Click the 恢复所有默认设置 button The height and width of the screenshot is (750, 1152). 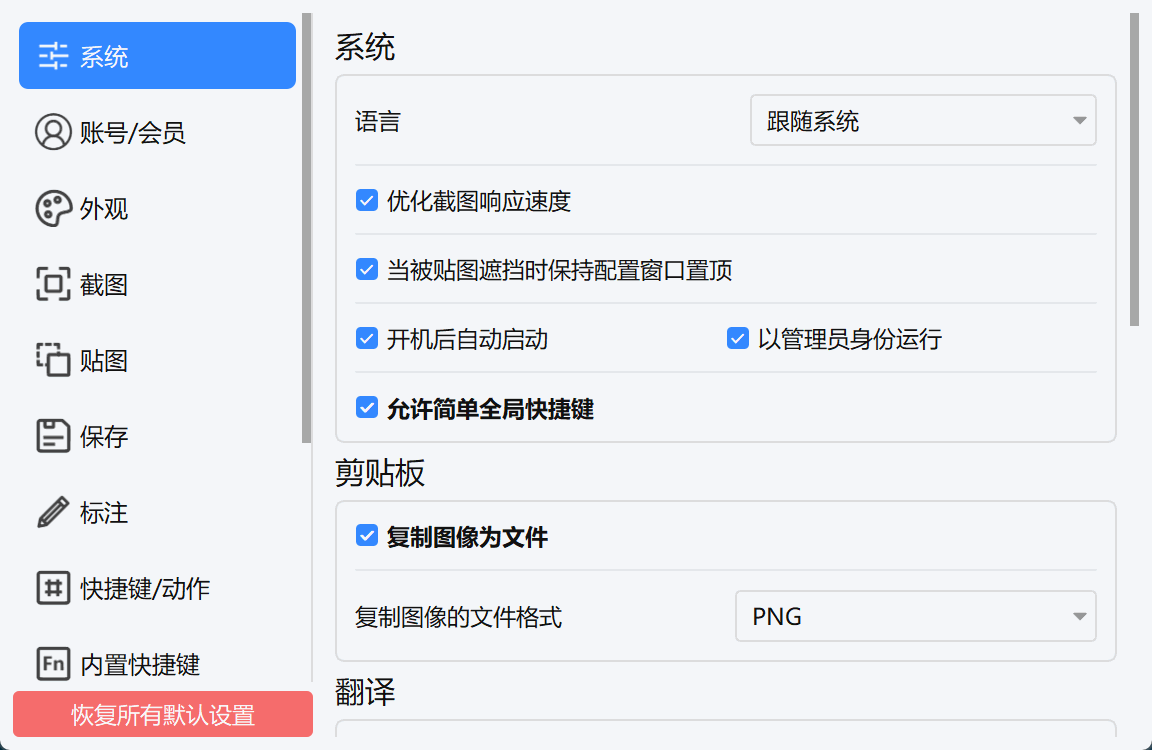pos(163,715)
